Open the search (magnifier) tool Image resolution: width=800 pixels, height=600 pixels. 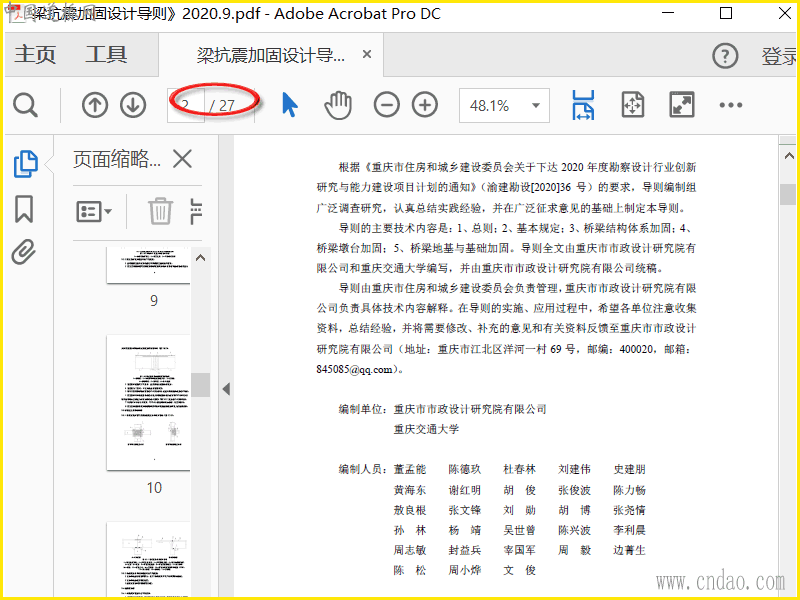(25, 106)
